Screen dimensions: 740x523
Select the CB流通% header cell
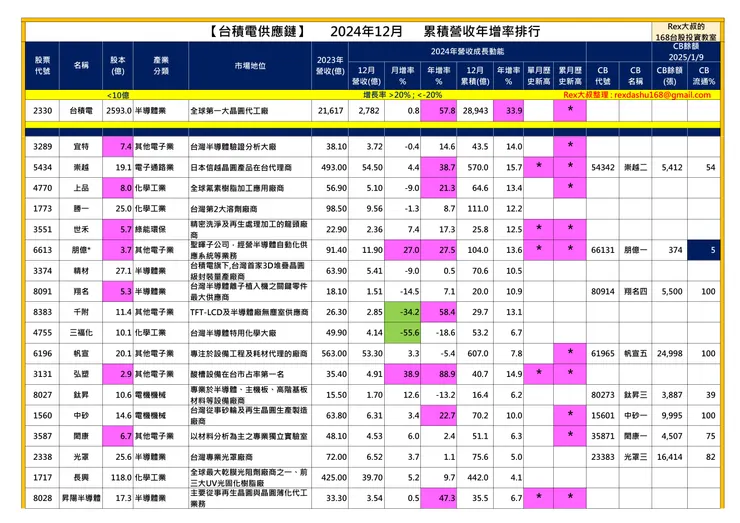point(704,76)
